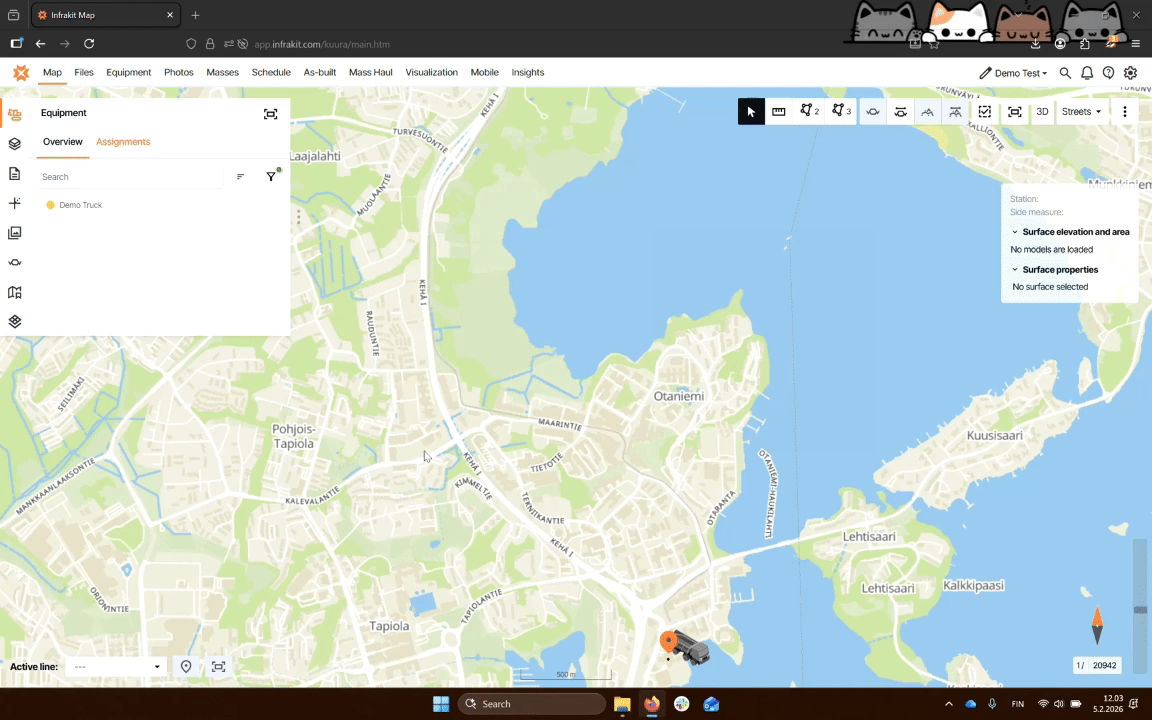
Task: Click the taskbar Search box
Action: click(532, 704)
